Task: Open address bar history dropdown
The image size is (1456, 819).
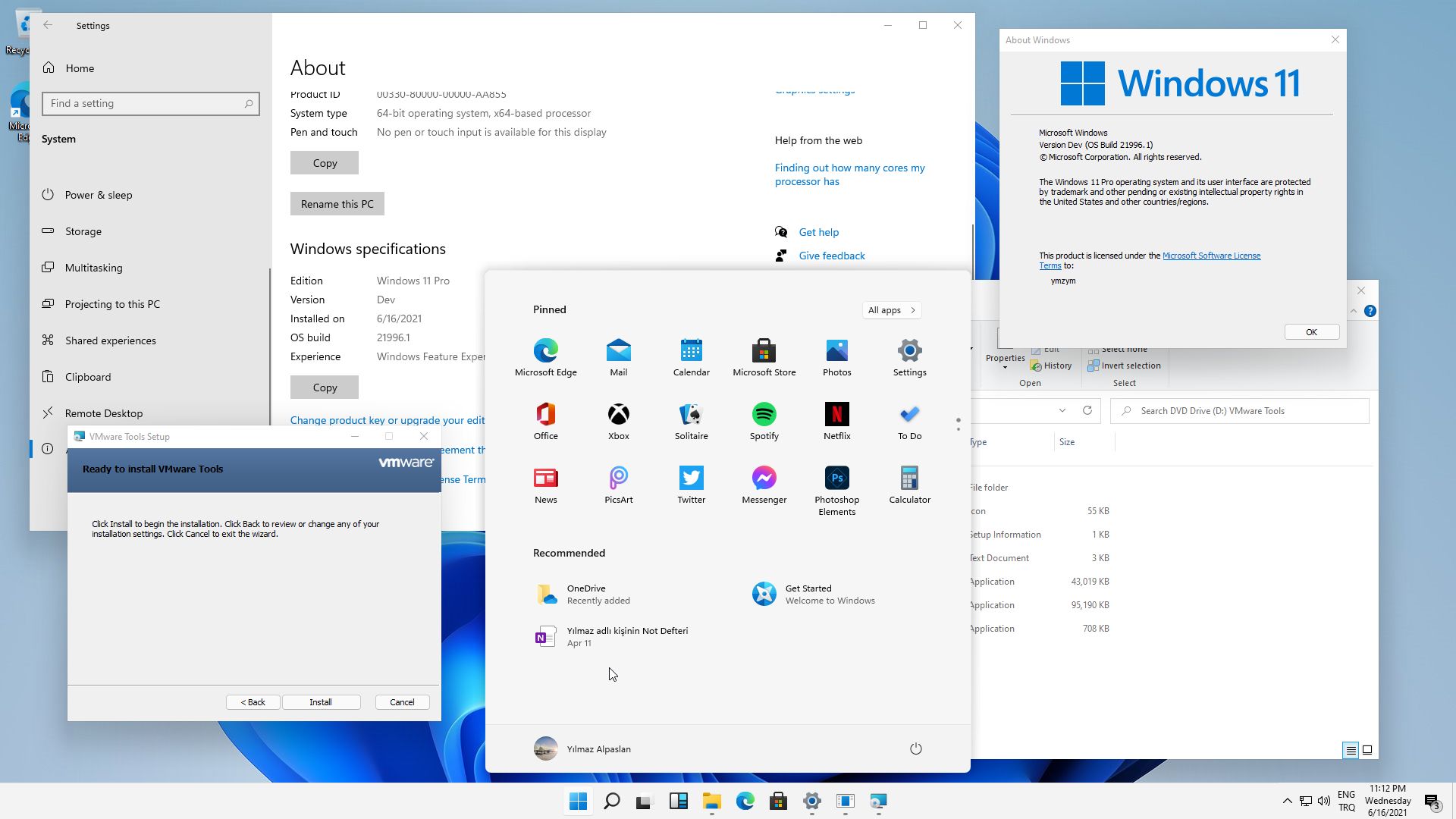Action: pos(1062,410)
